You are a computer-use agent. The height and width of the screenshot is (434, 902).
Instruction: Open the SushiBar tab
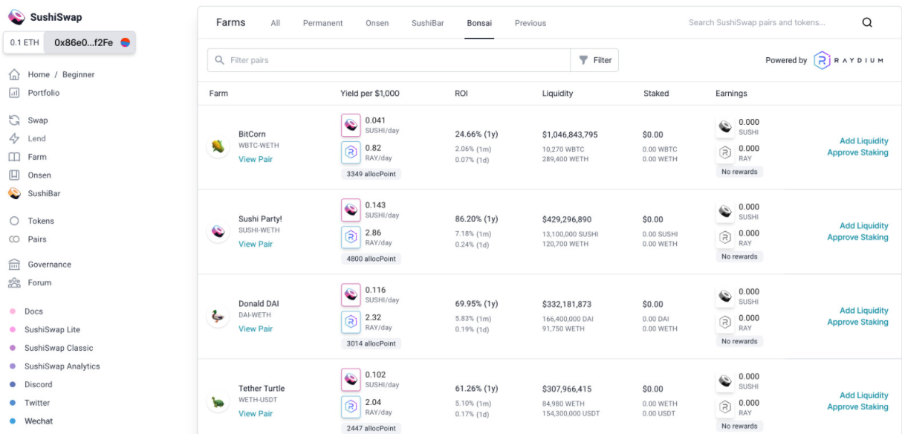pyautogui.click(x=427, y=23)
